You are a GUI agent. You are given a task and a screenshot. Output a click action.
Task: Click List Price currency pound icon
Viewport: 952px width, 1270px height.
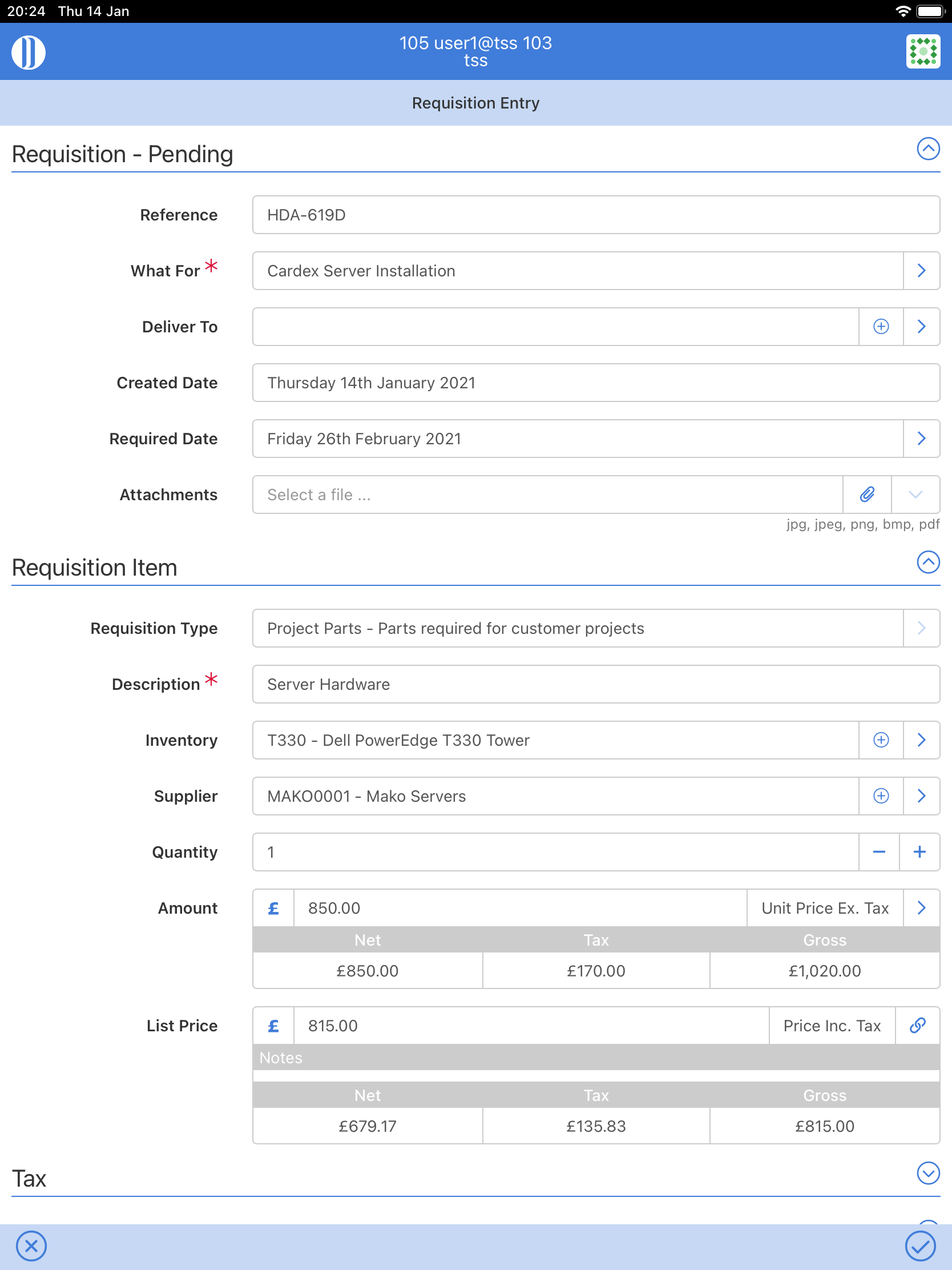(x=273, y=1026)
